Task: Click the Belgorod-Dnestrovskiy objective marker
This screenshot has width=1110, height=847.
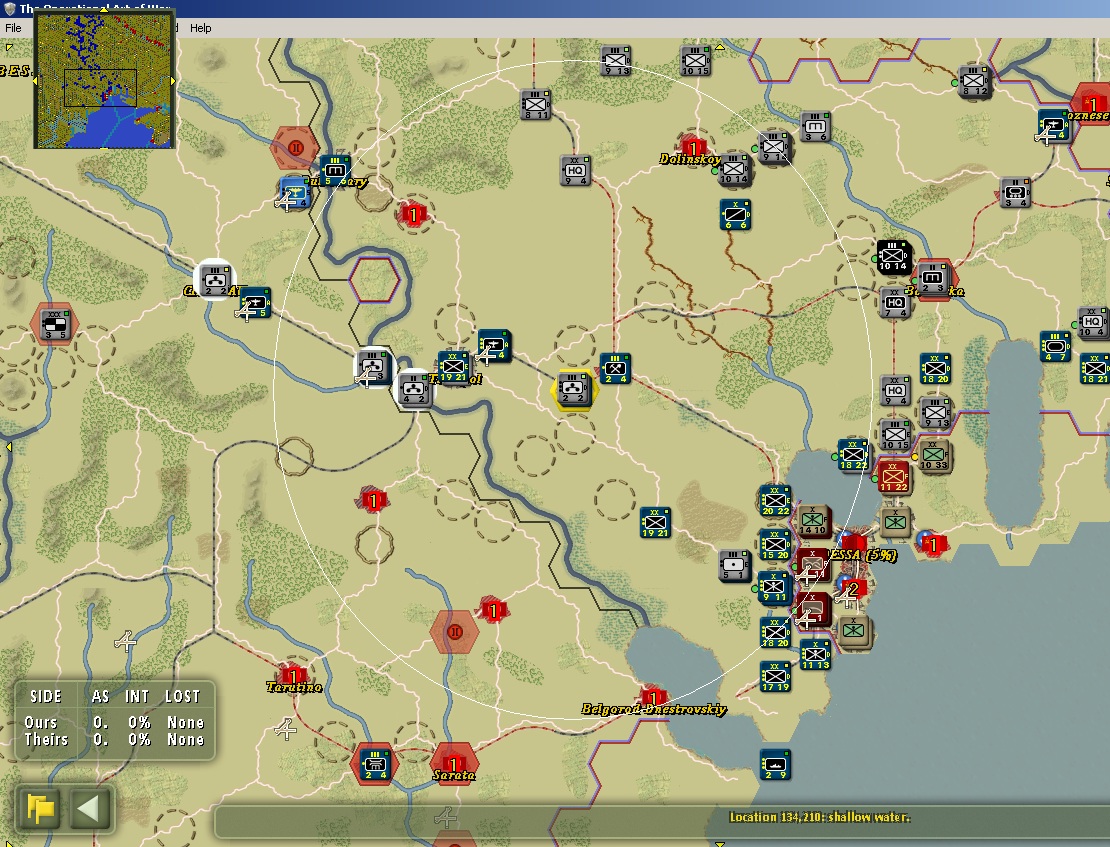Action: (653, 697)
